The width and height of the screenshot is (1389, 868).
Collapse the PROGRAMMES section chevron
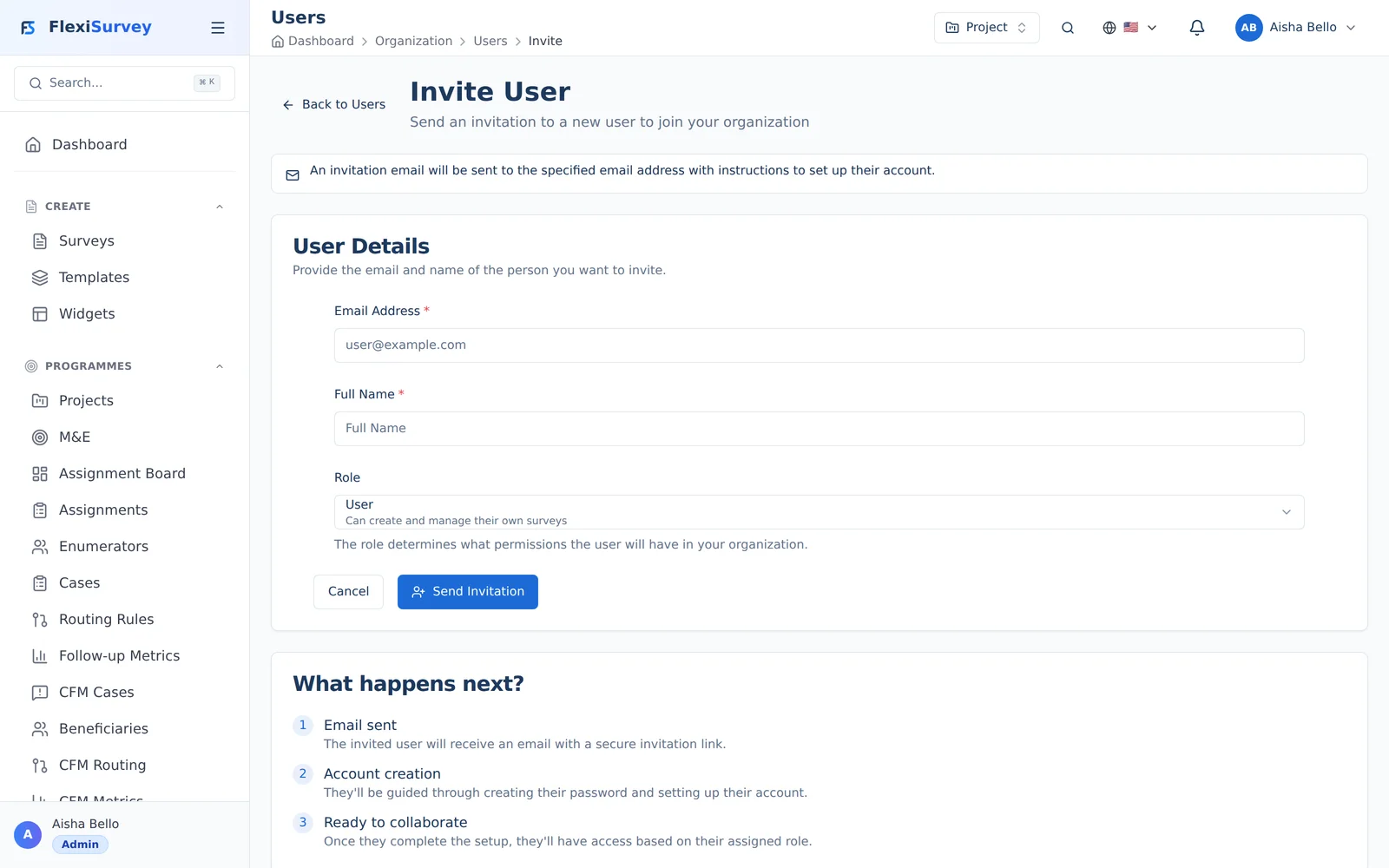(x=220, y=366)
